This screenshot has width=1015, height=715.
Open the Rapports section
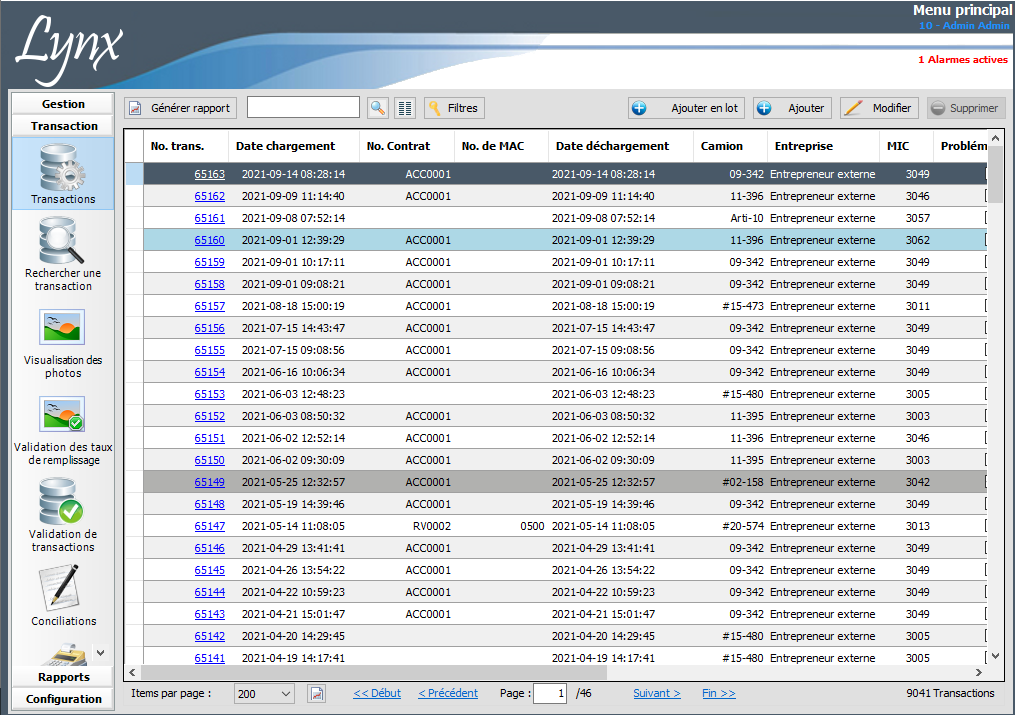pos(63,677)
